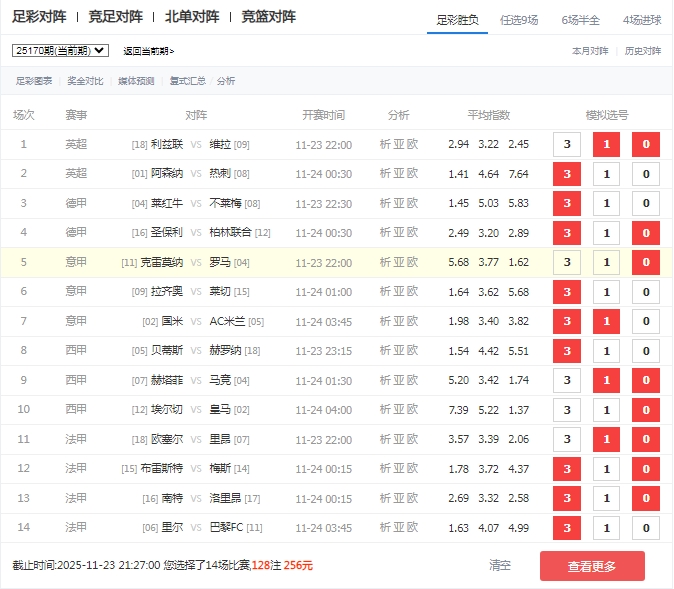This screenshot has width=674, height=589.
Task: Open the 媒体预测 toolbar link
Action: [x=136, y=81]
